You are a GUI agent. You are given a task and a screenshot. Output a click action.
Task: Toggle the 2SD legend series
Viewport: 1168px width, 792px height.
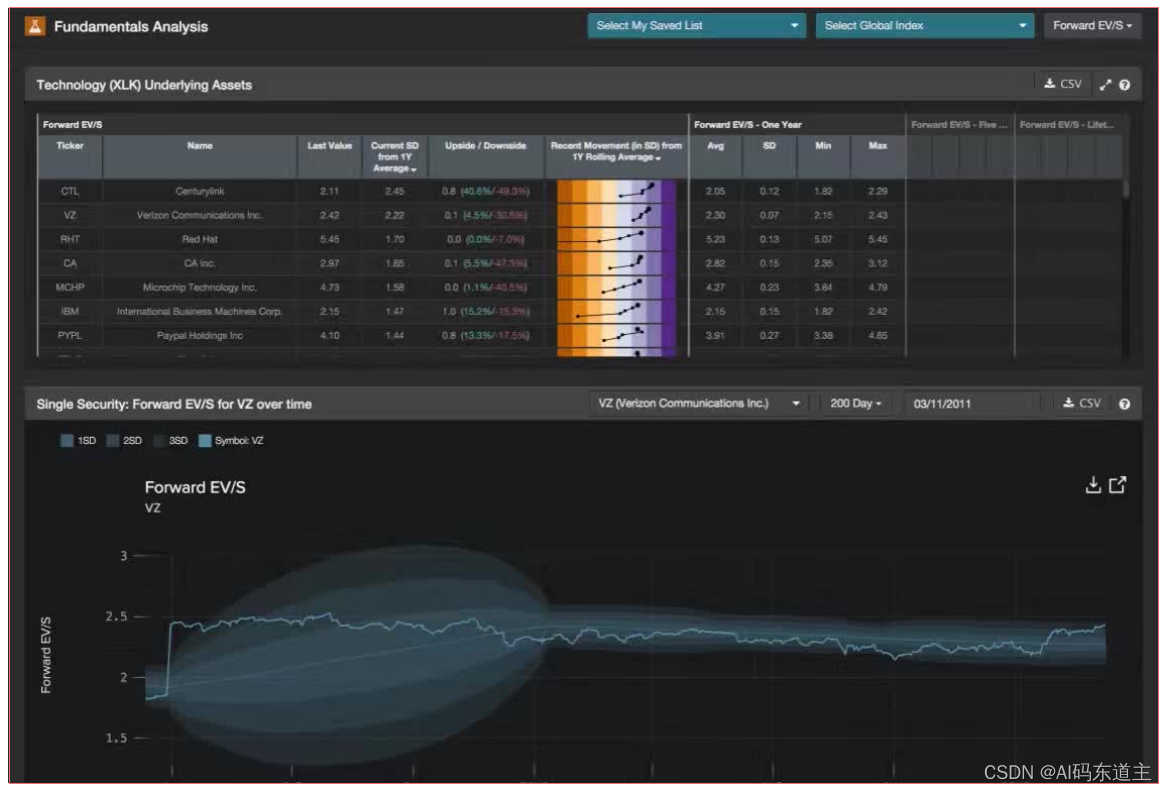[124, 440]
